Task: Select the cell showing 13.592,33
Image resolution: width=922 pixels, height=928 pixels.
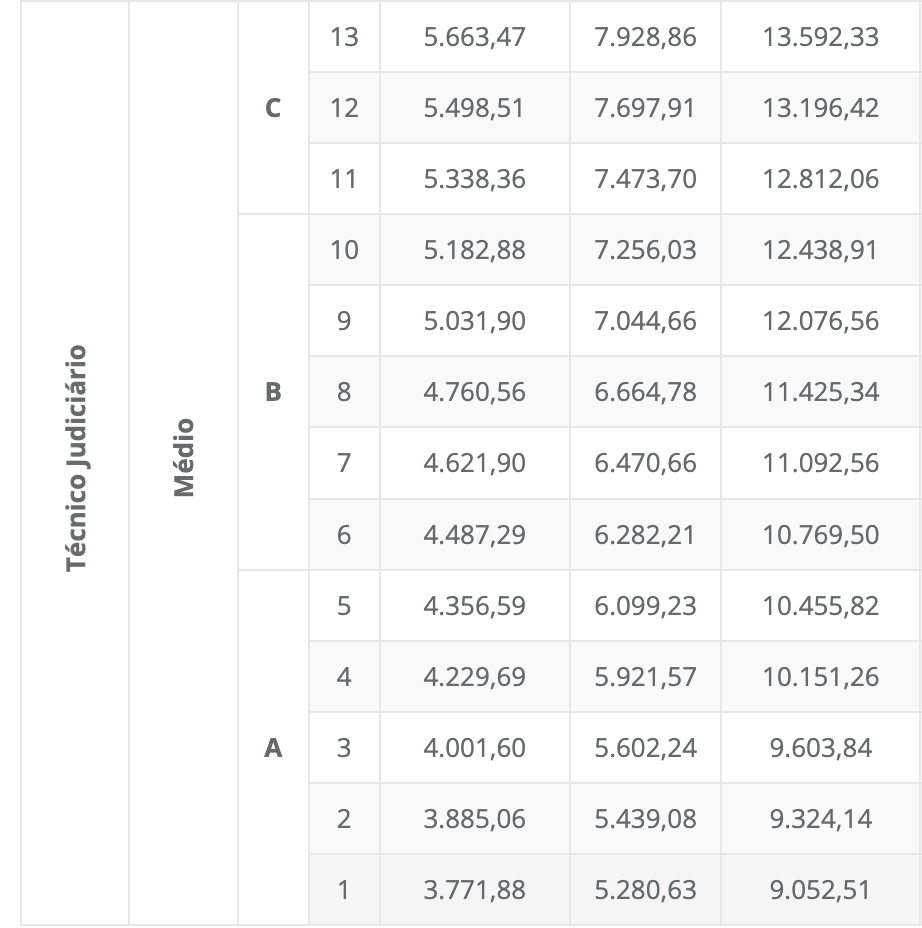Action: [x=820, y=37]
